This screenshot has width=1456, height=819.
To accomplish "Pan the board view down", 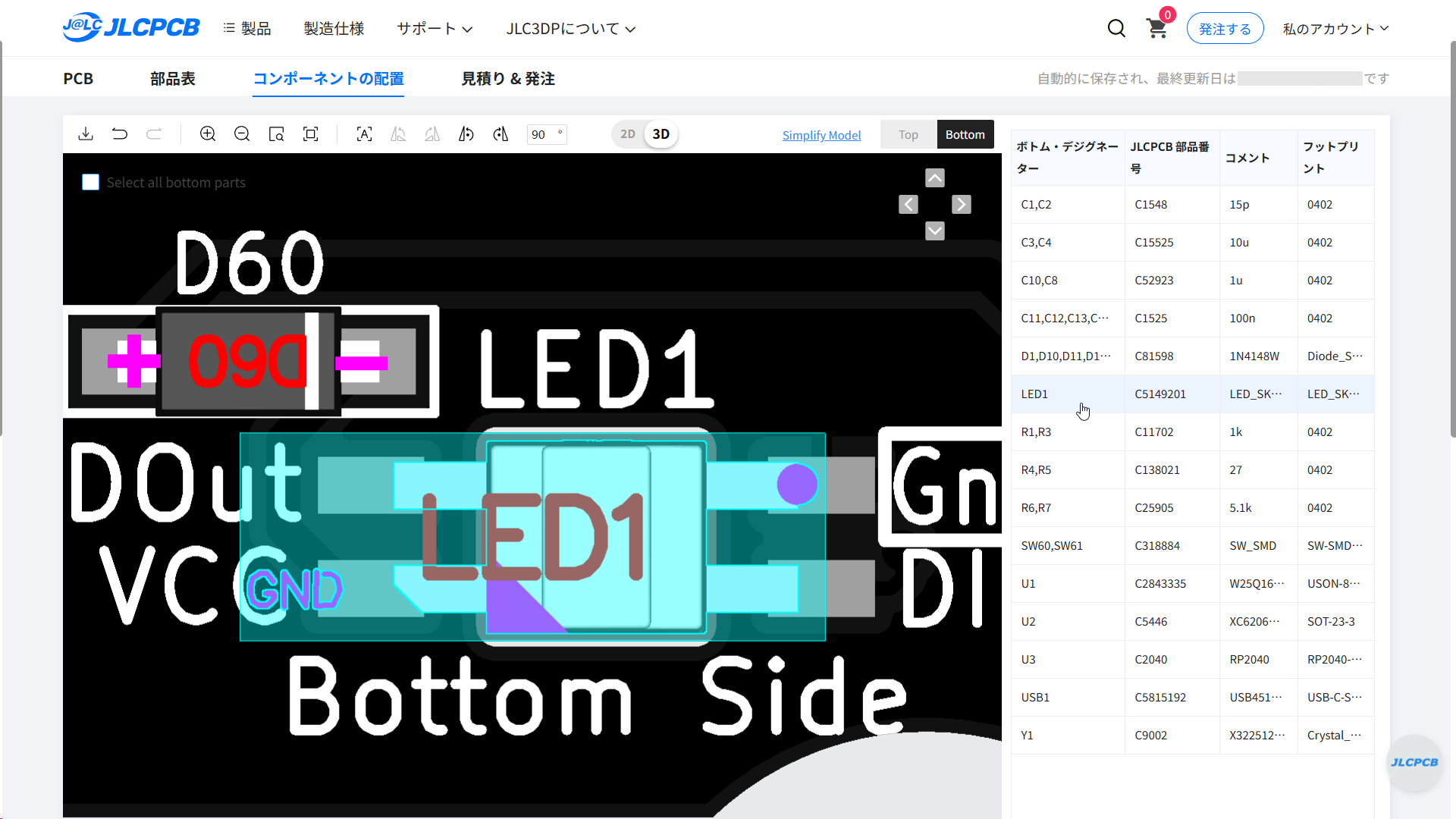I will click(935, 231).
